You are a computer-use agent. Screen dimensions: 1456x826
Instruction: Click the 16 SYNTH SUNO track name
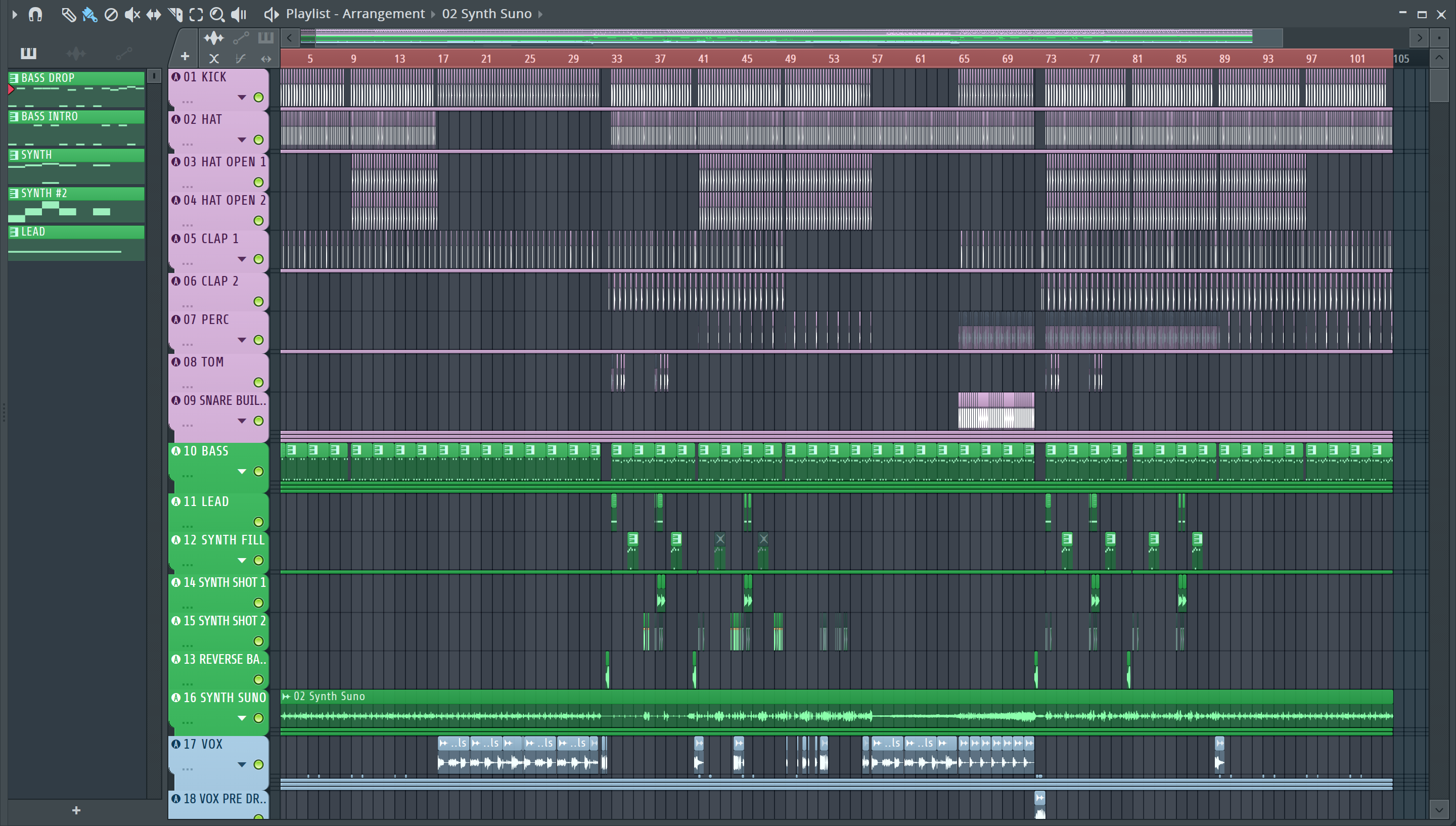[224, 698]
